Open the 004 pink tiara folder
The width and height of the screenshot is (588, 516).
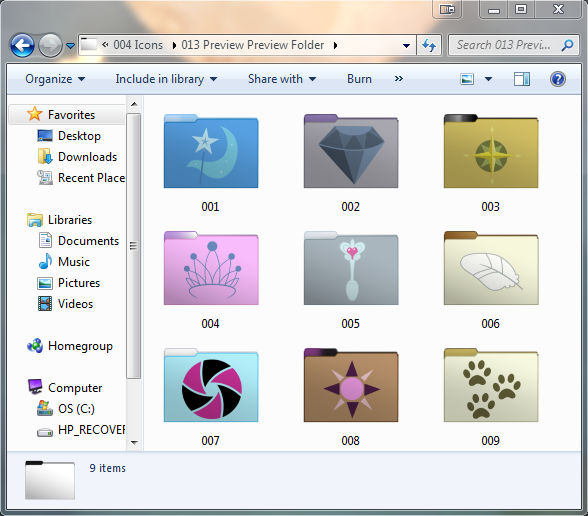click(211, 268)
